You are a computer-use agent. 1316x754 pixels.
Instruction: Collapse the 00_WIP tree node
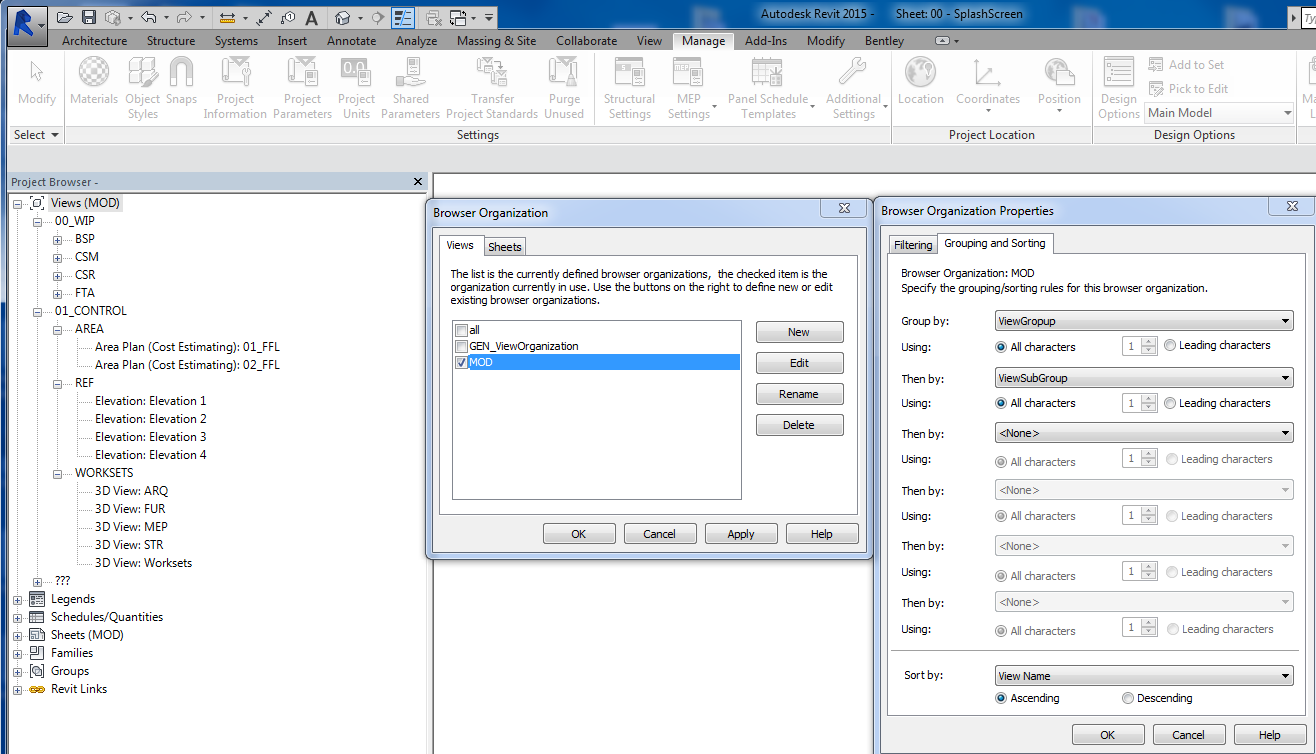tap(38, 222)
